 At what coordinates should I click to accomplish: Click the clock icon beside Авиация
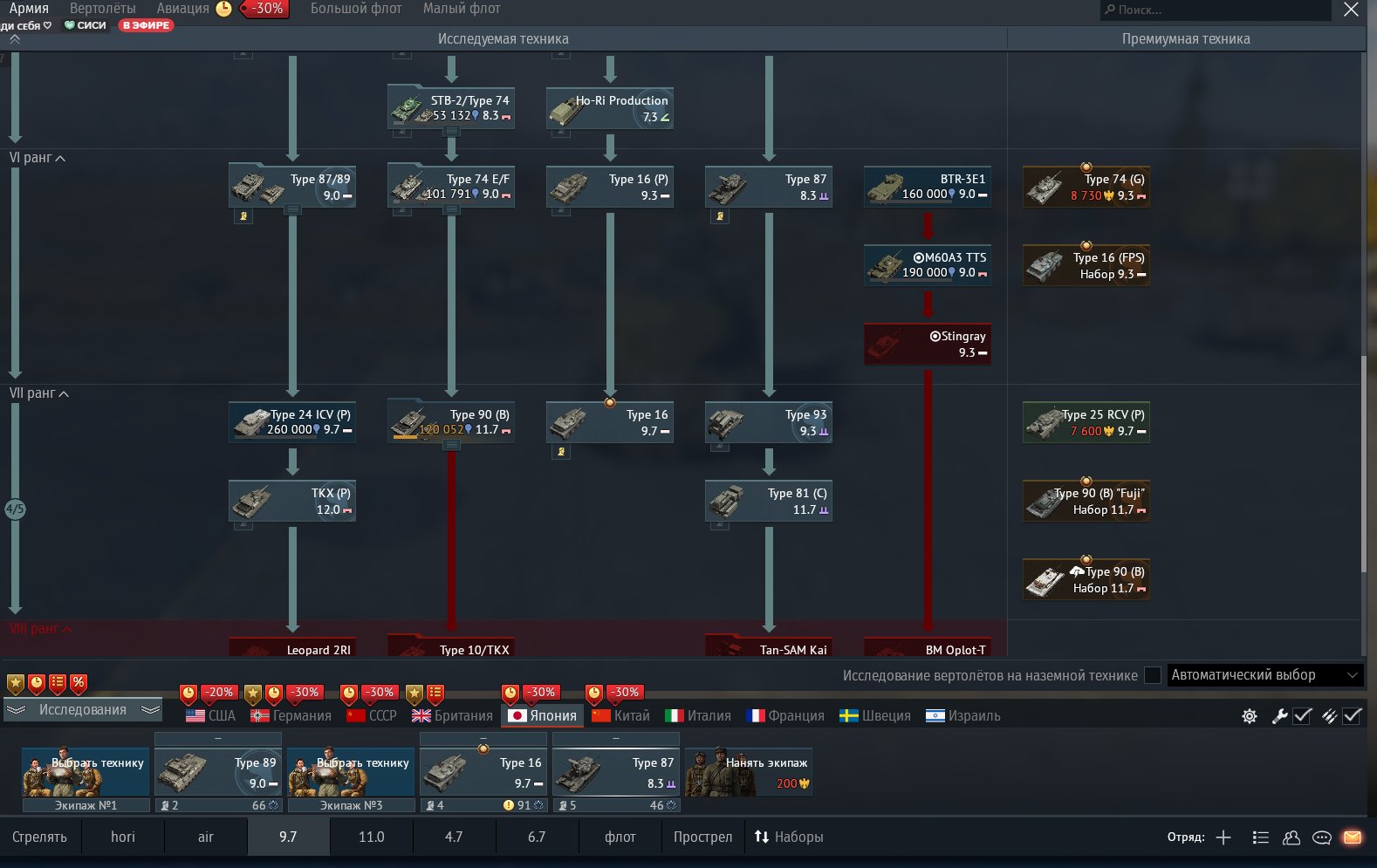tap(223, 9)
